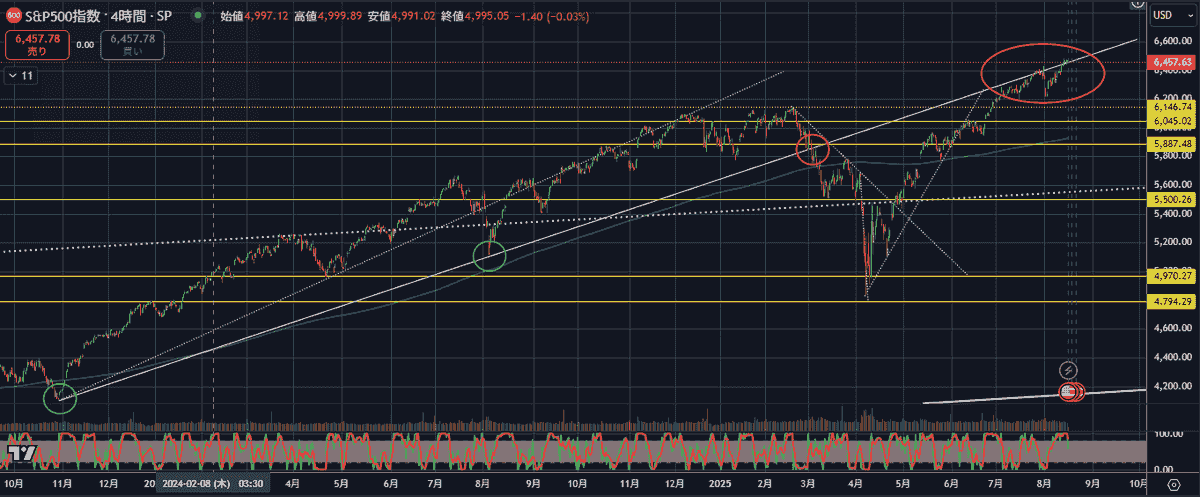Image resolution: width=1200 pixels, height=497 pixels.
Task: Click the green market status dot
Action: pos(198,17)
